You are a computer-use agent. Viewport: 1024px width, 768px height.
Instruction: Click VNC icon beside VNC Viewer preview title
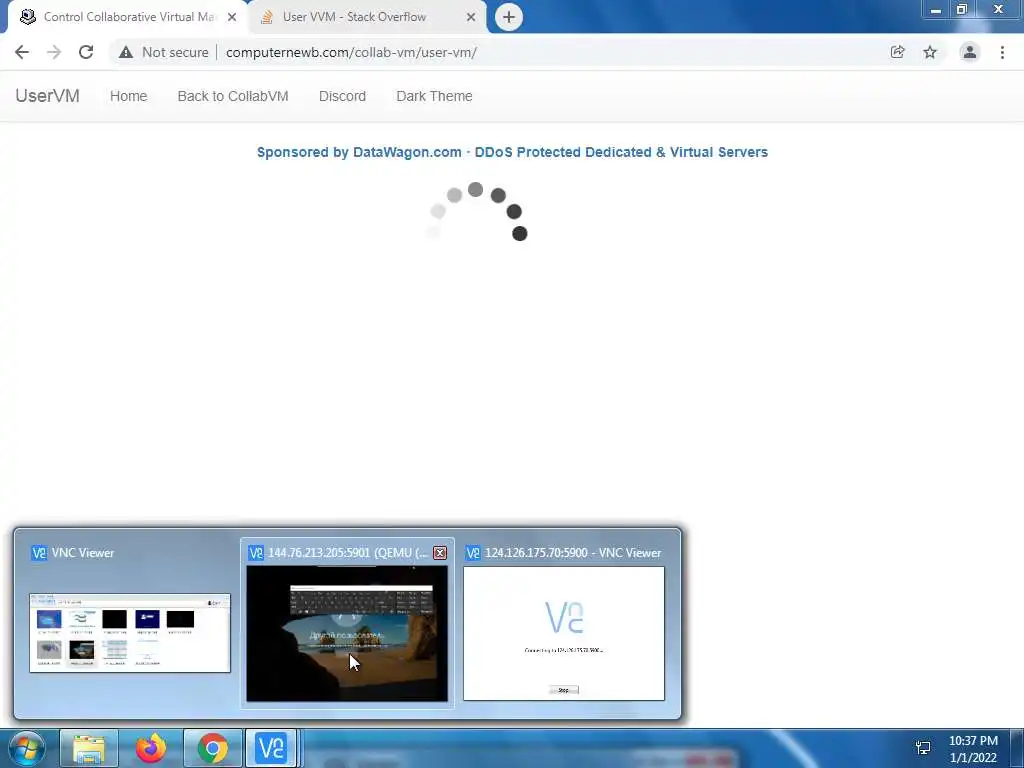[x=39, y=553]
